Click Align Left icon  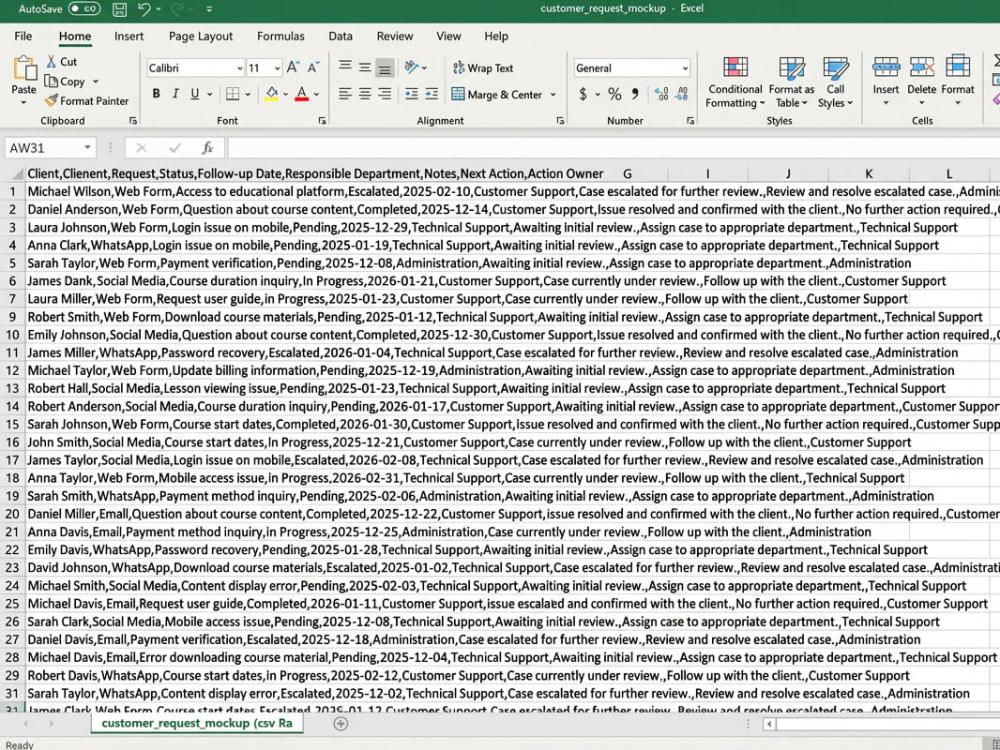345,94
